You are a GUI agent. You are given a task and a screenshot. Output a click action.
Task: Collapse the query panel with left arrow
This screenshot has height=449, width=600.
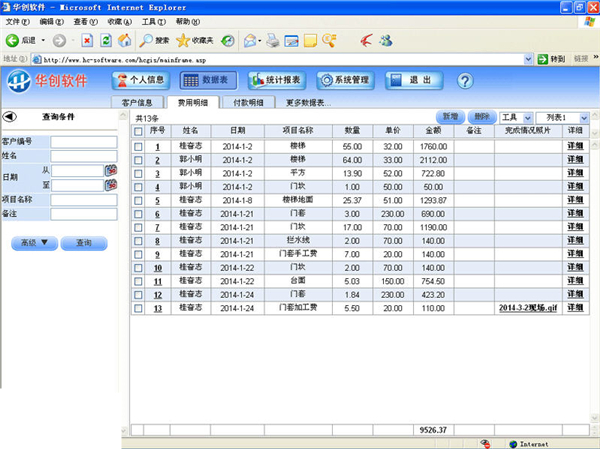10,117
